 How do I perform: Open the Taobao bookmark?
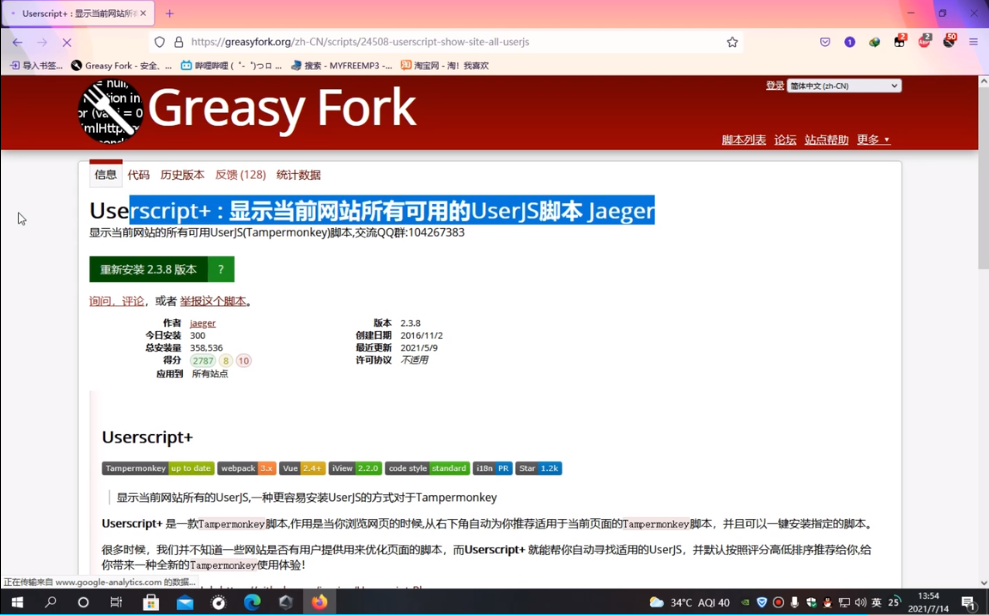point(445,66)
